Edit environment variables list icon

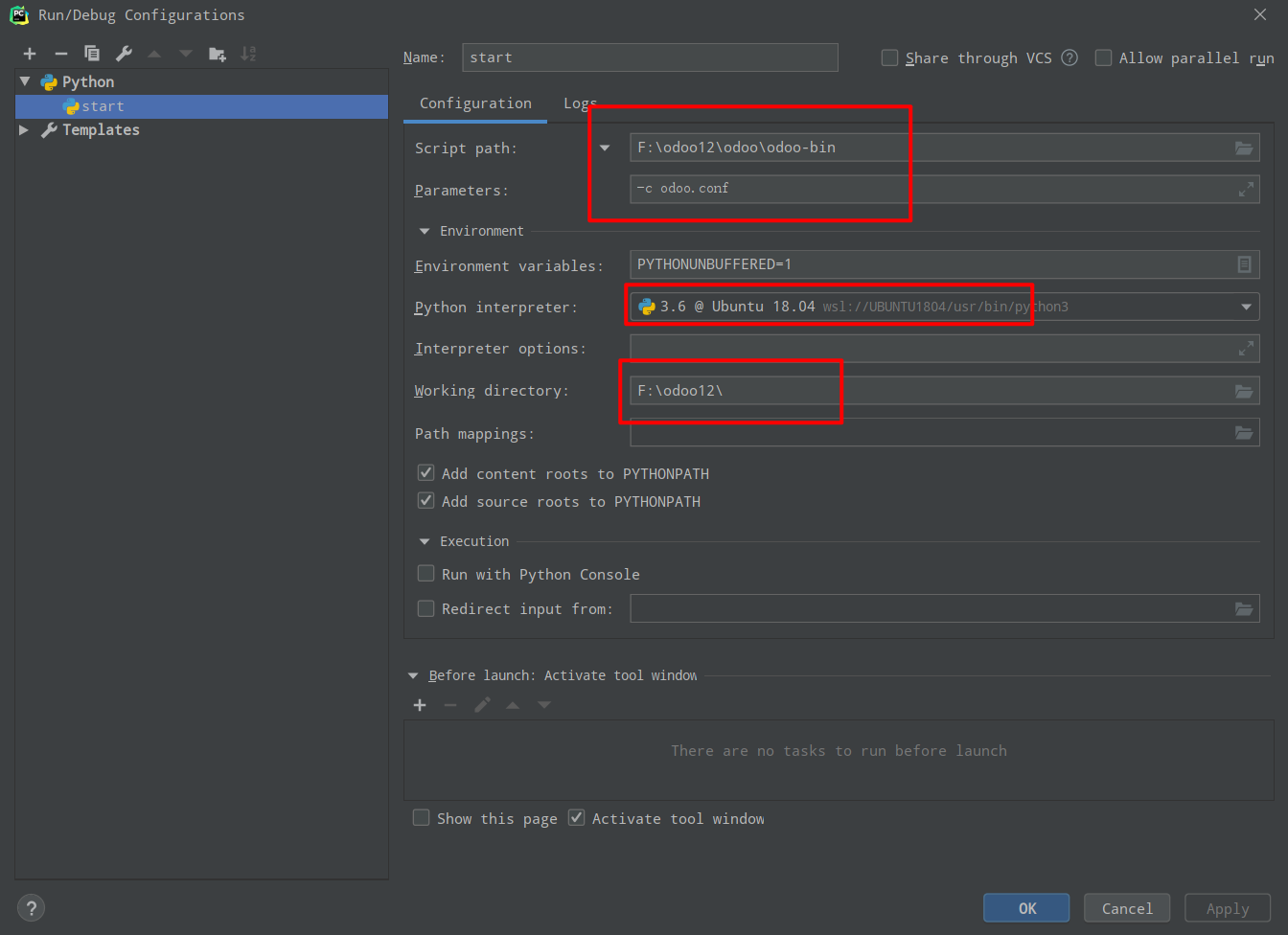(x=1244, y=264)
